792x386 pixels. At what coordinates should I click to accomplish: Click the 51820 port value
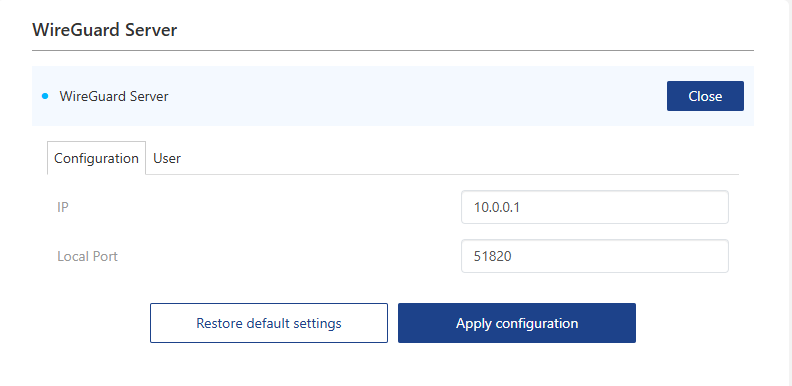[x=492, y=256]
